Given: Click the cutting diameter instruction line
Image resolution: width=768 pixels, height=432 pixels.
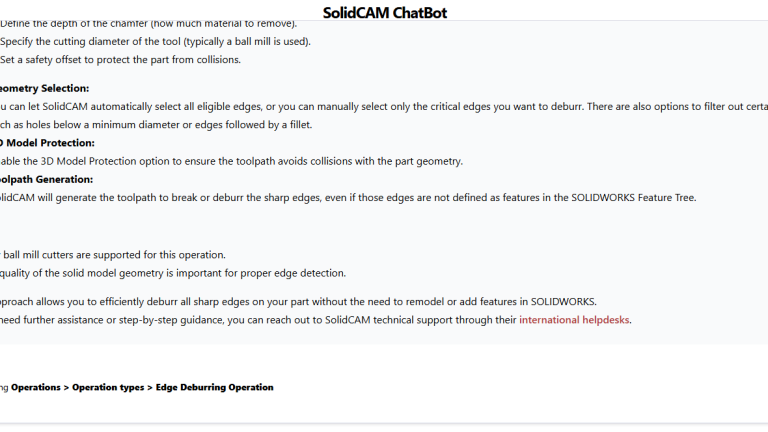Looking at the screenshot, I should point(155,42).
